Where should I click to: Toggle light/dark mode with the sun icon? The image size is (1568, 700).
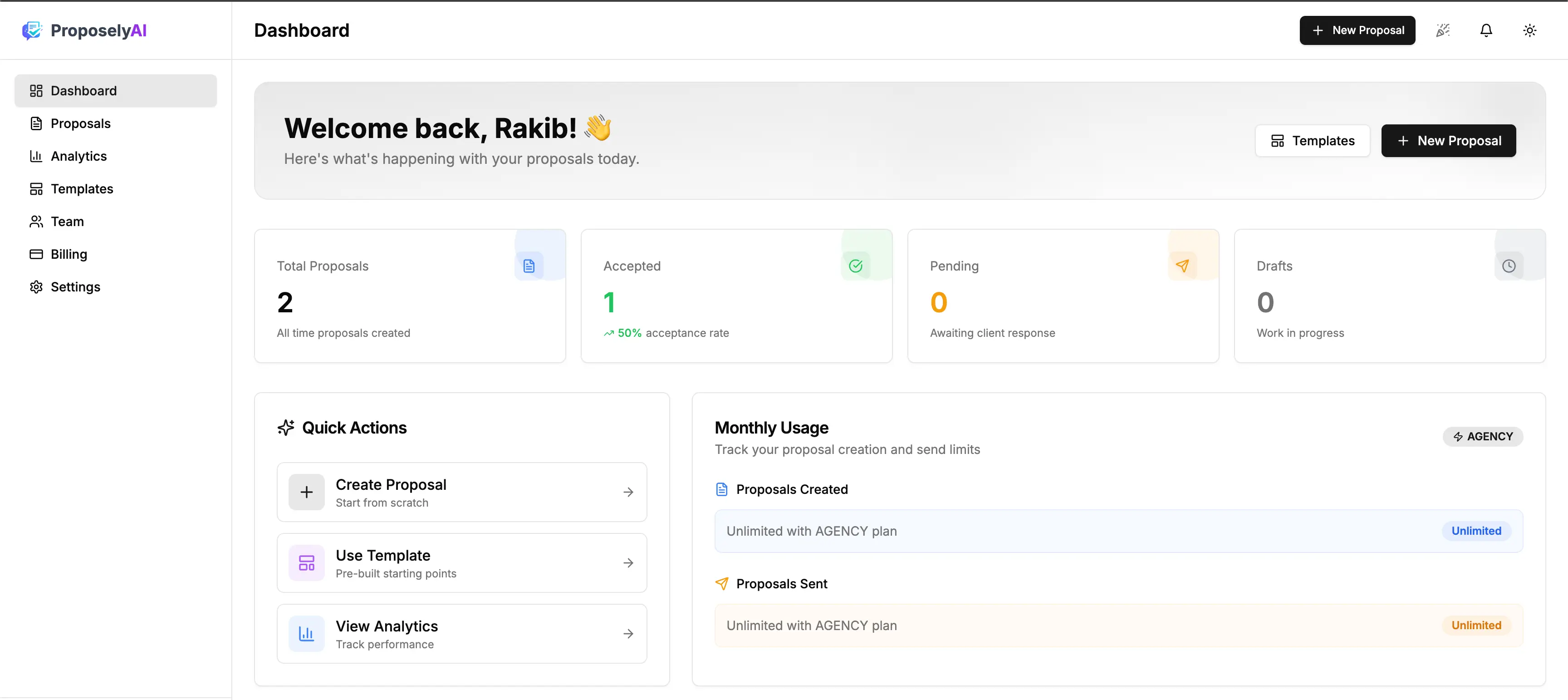click(x=1529, y=30)
